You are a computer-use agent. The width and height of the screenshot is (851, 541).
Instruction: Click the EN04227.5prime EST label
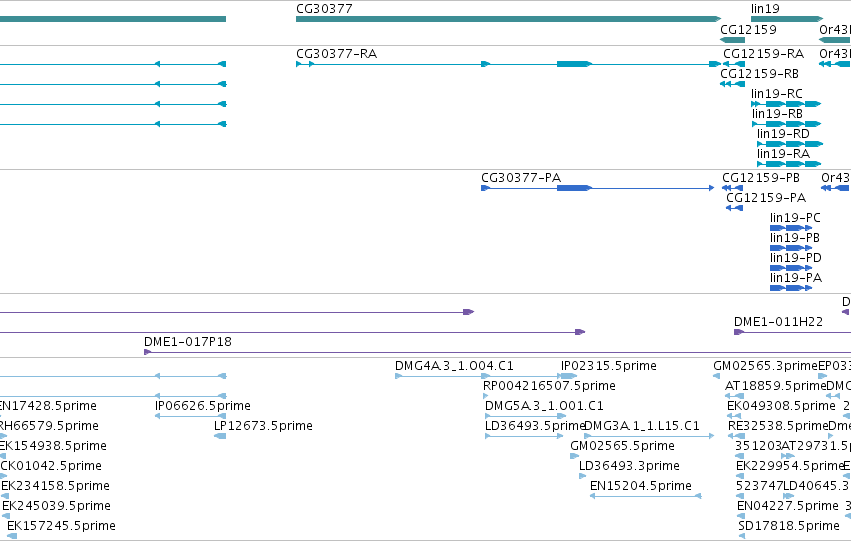pos(788,506)
